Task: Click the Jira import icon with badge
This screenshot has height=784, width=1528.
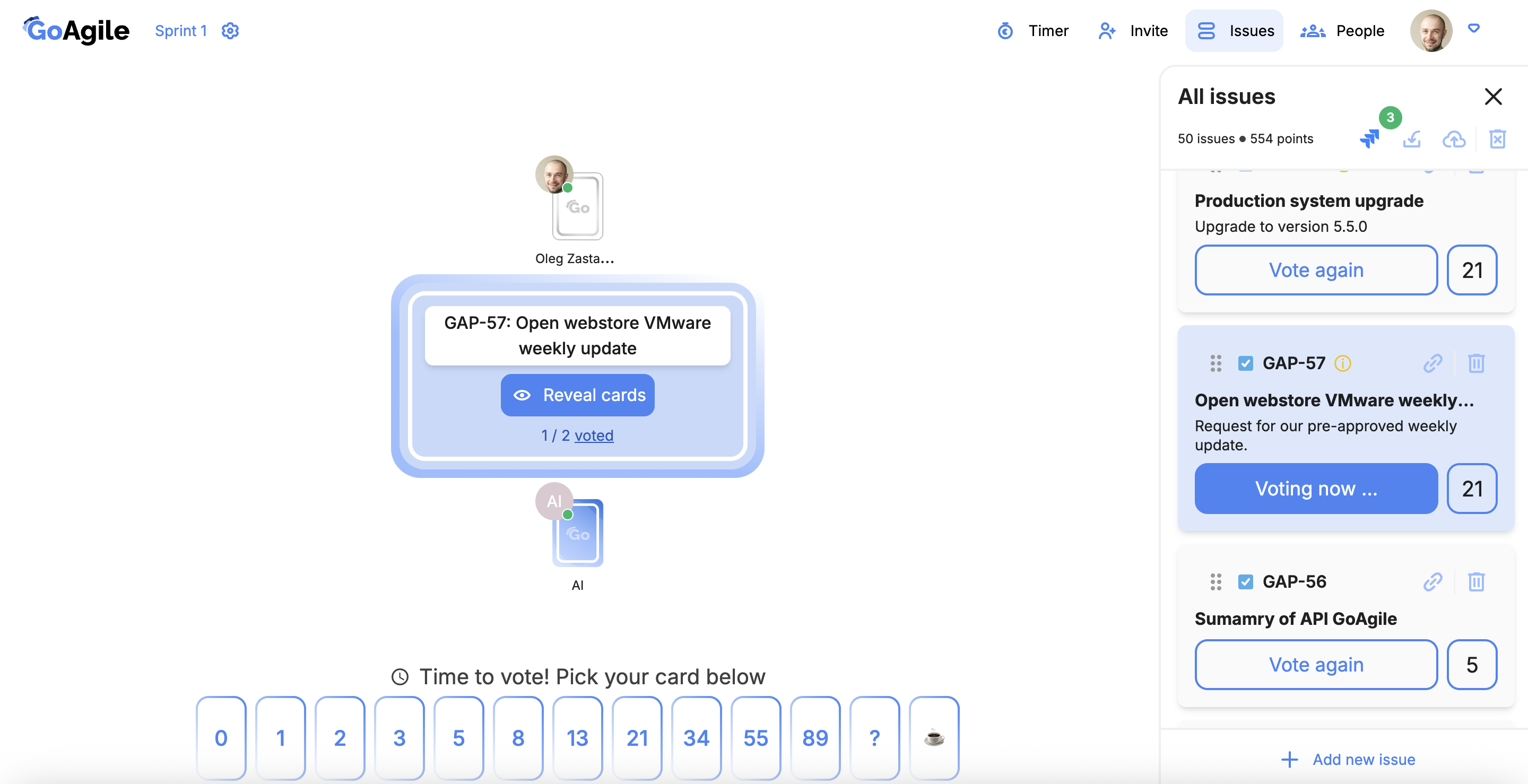Action: [1369, 139]
